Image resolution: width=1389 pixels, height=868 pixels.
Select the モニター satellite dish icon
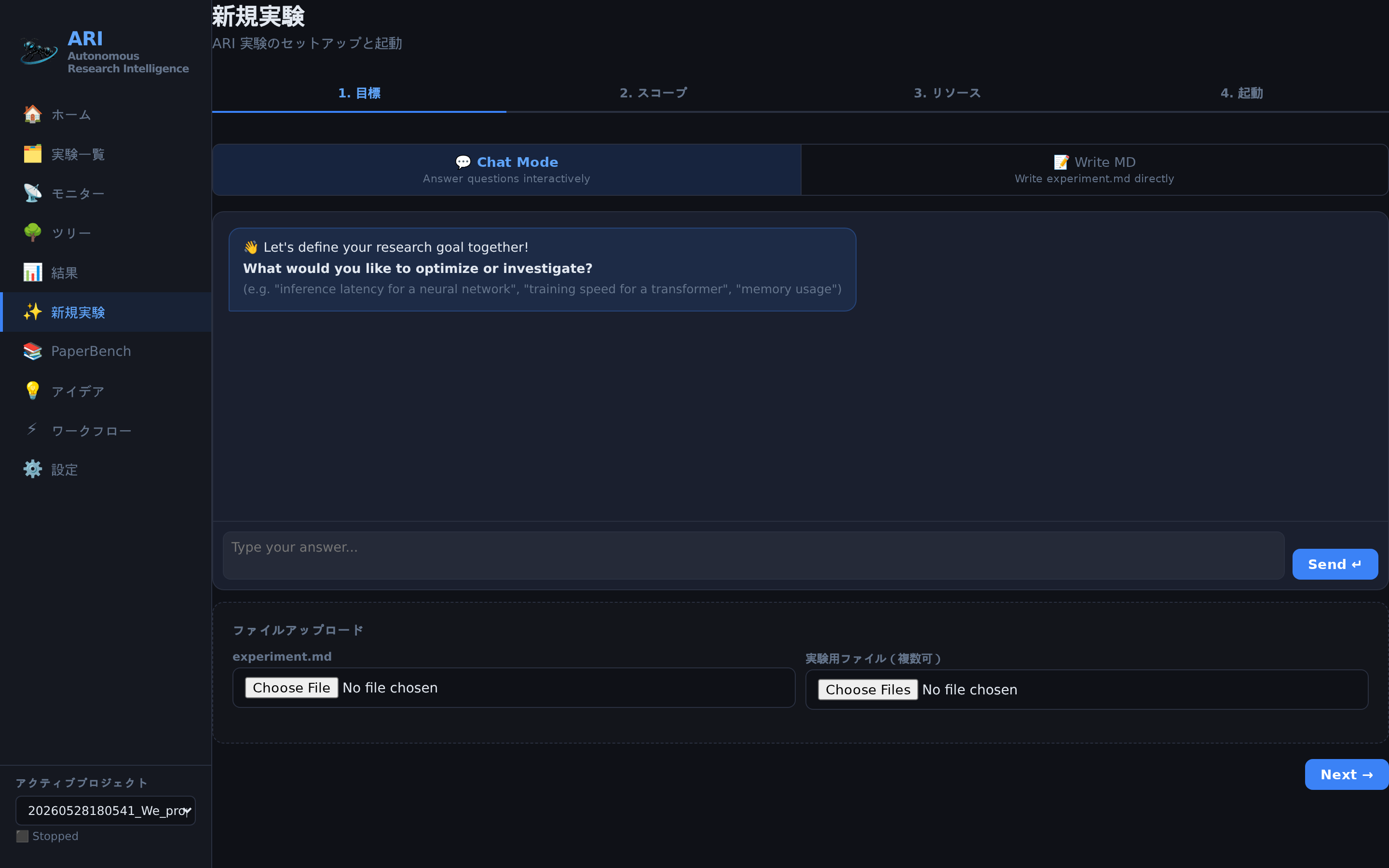pyautogui.click(x=33, y=193)
